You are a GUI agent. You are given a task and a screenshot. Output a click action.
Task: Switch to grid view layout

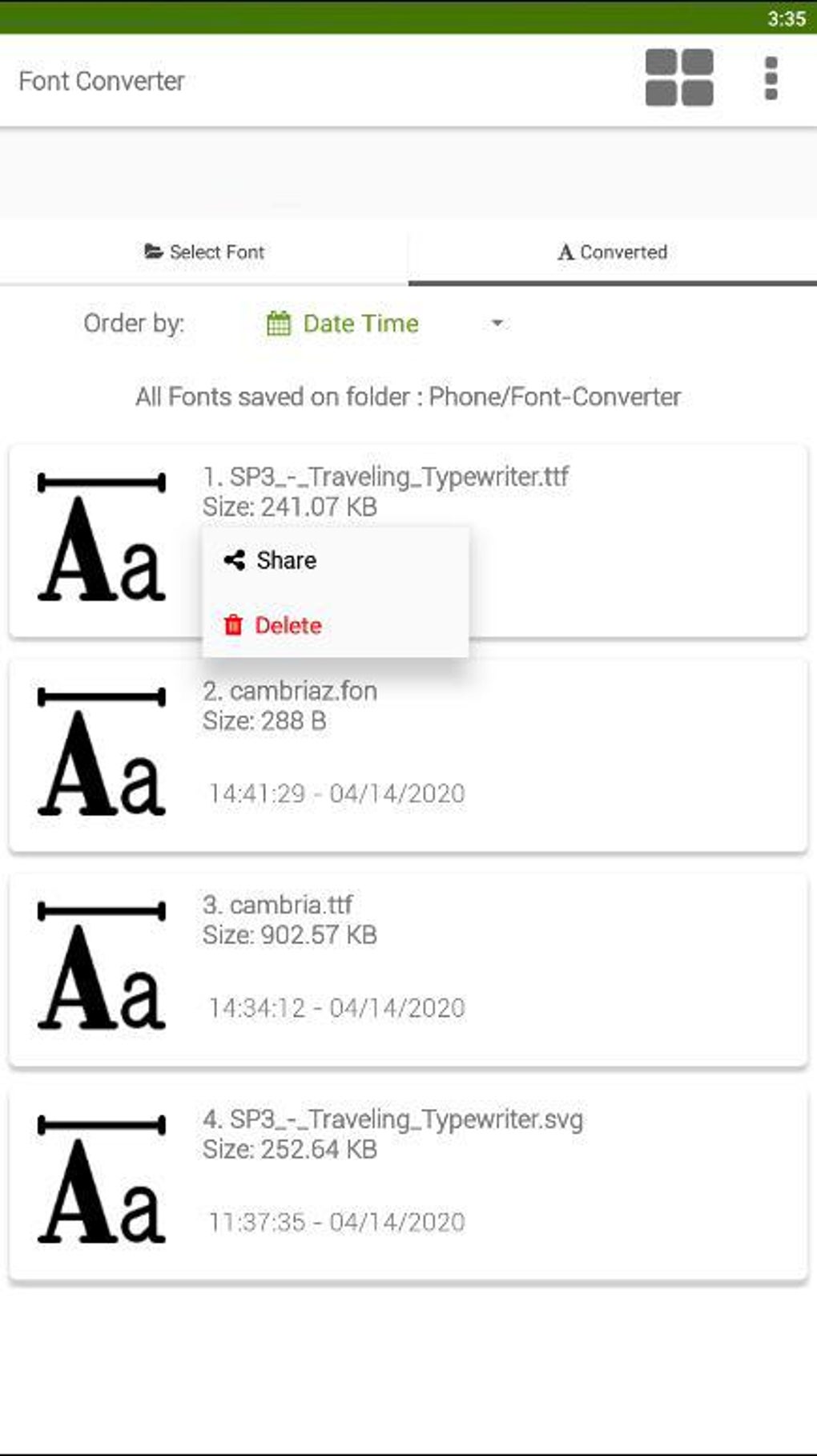pos(679,78)
